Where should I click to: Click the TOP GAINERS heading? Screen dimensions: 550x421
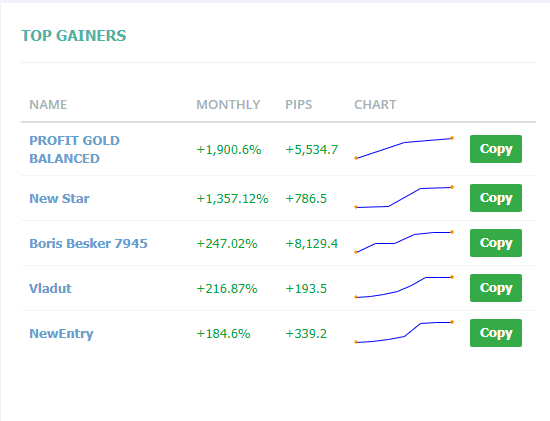(x=74, y=36)
